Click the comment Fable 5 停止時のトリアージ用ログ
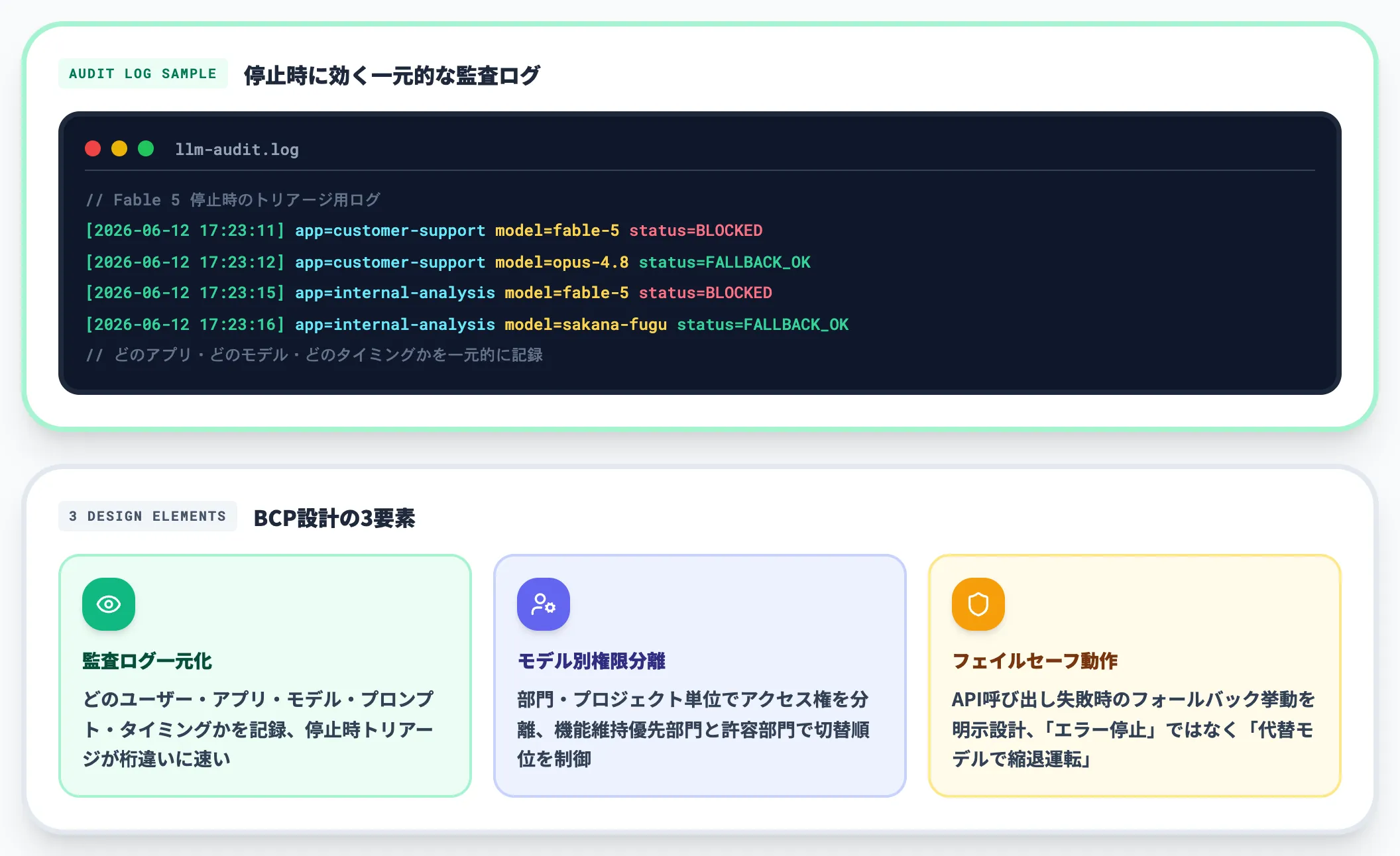The image size is (1400, 856). 233,199
